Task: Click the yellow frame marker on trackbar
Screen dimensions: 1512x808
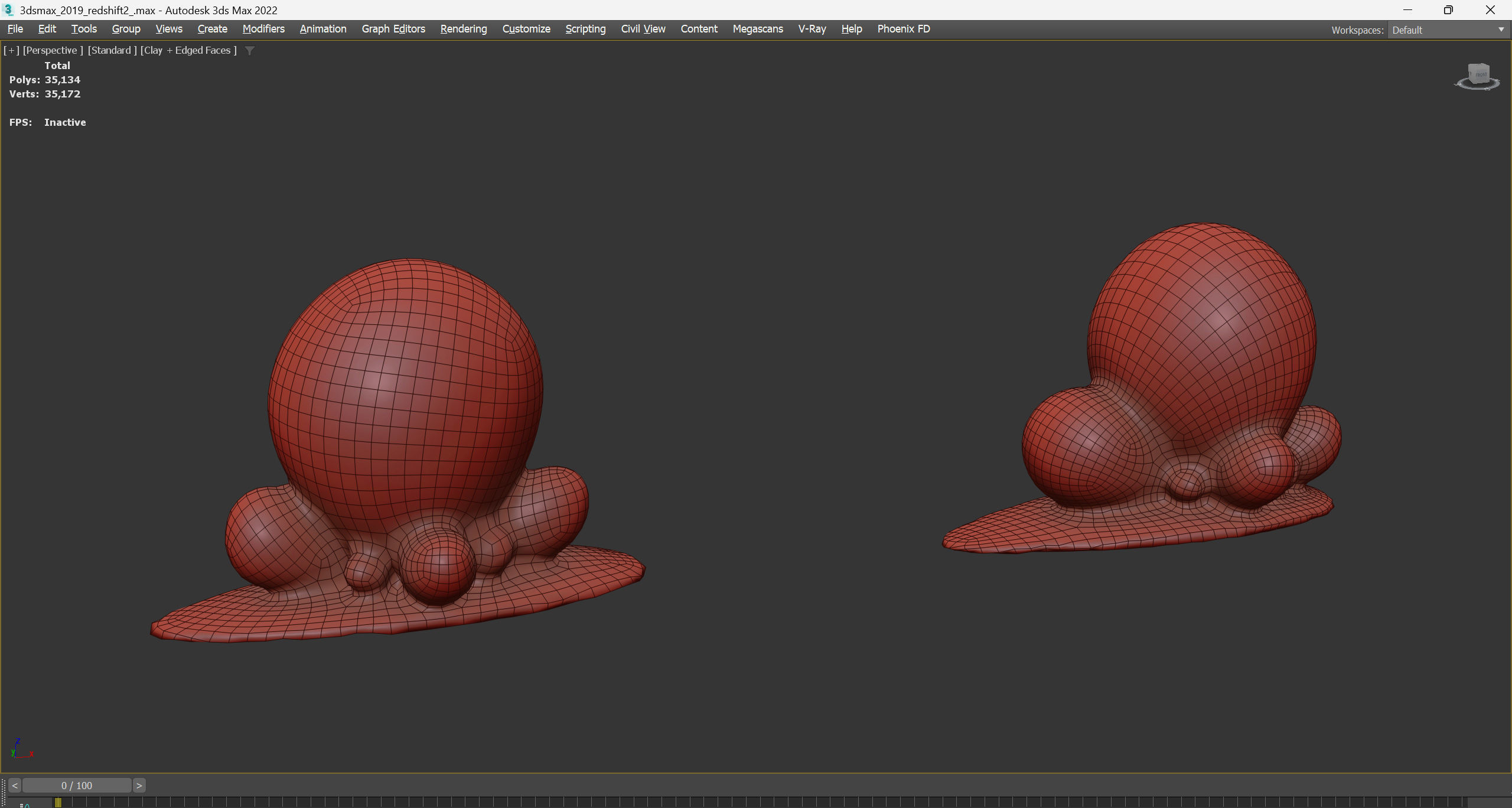Action: pyautogui.click(x=58, y=802)
